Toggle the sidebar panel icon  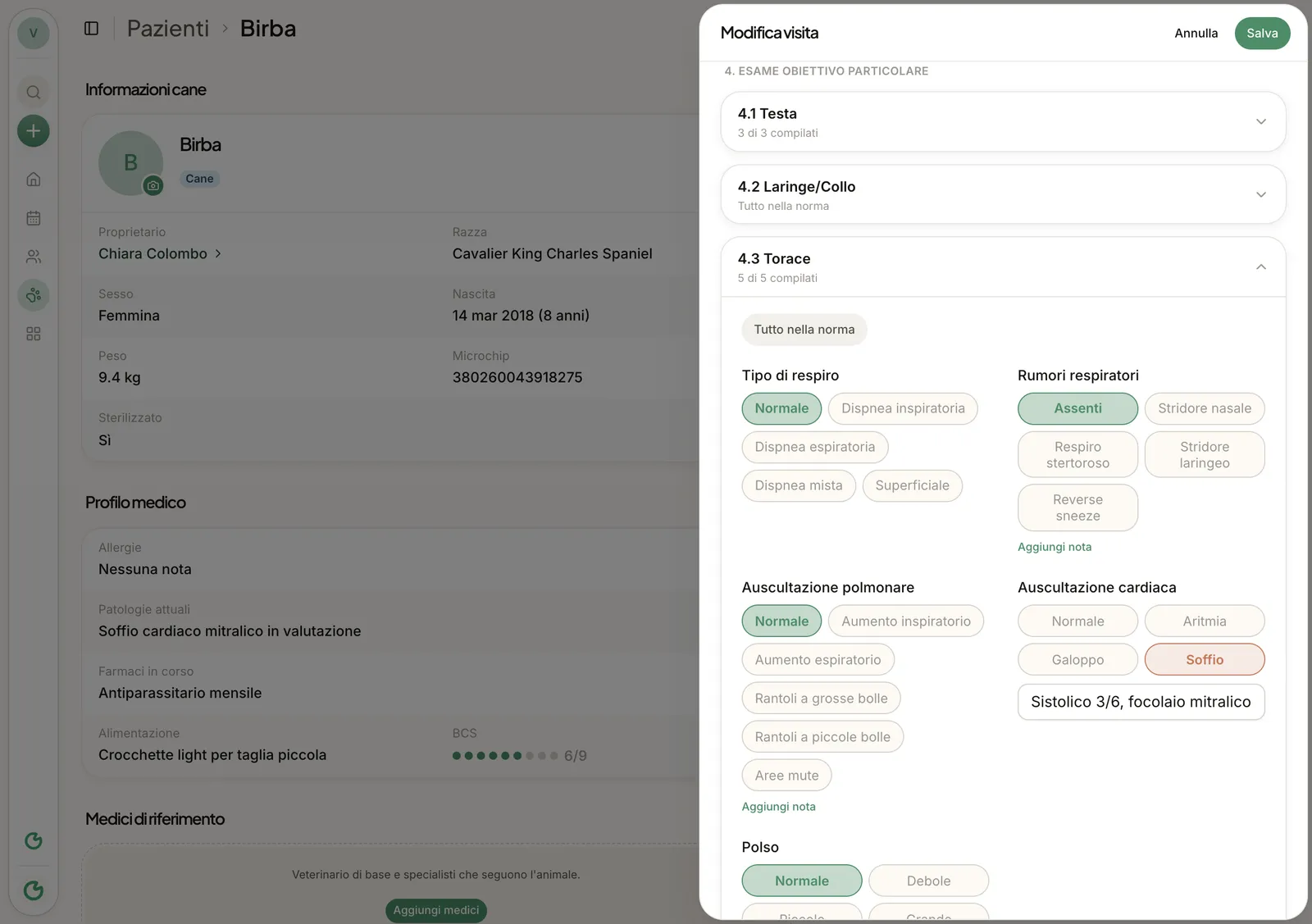(x=91, y=29)
